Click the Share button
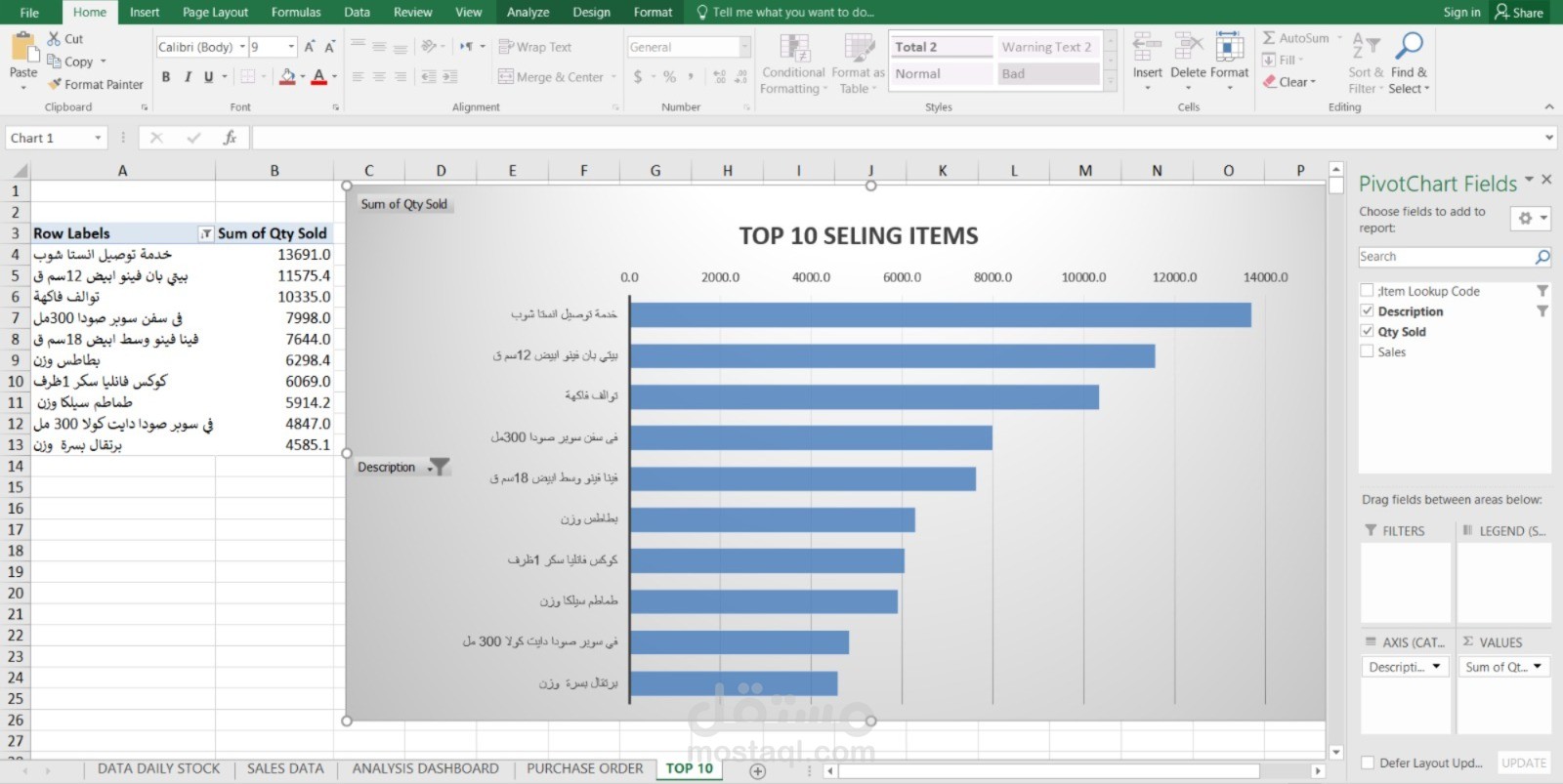1563x784 pixels. tap(1520, 13)
